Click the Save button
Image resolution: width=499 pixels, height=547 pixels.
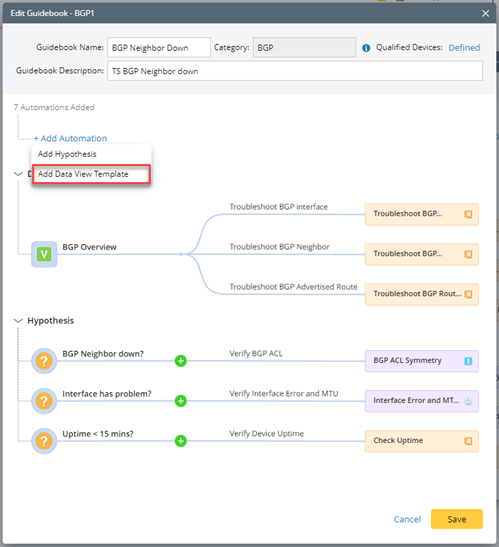(457, 519)
